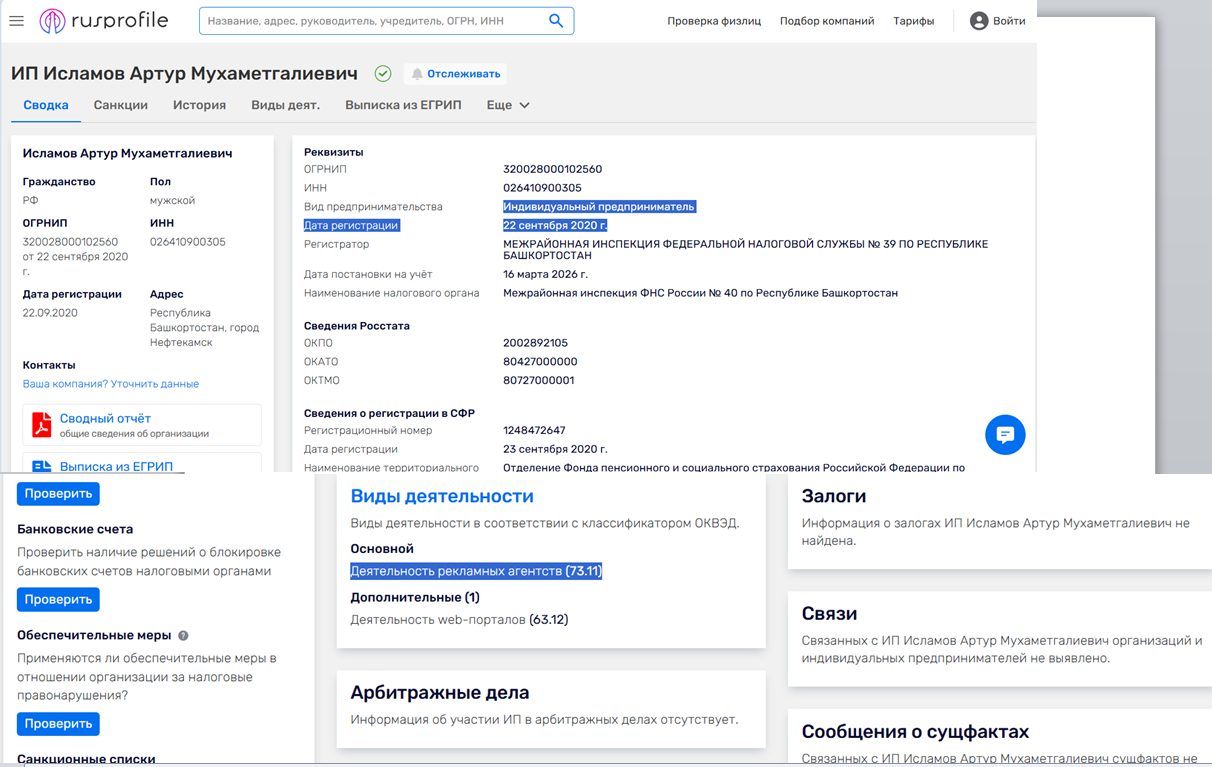Click the highlighted 22 сентября 2020 г. date

pos(555,226)
